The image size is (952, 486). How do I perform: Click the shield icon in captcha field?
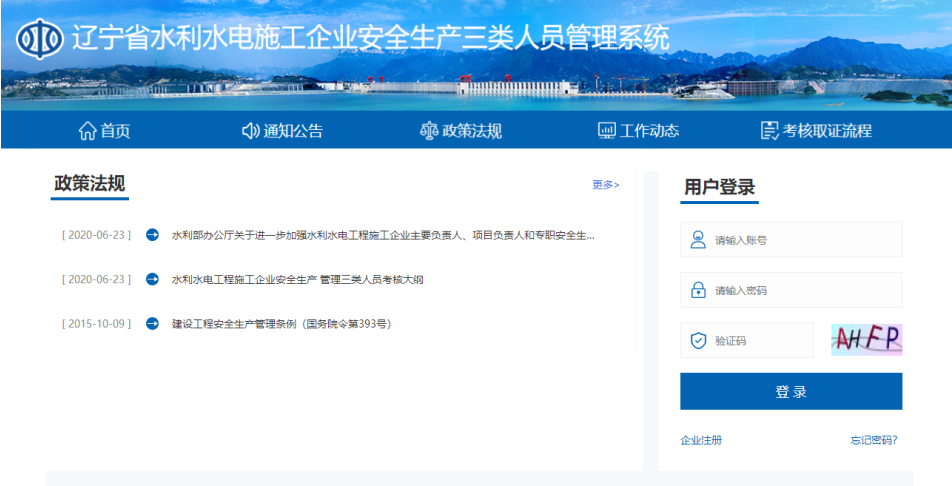(698, 340)
